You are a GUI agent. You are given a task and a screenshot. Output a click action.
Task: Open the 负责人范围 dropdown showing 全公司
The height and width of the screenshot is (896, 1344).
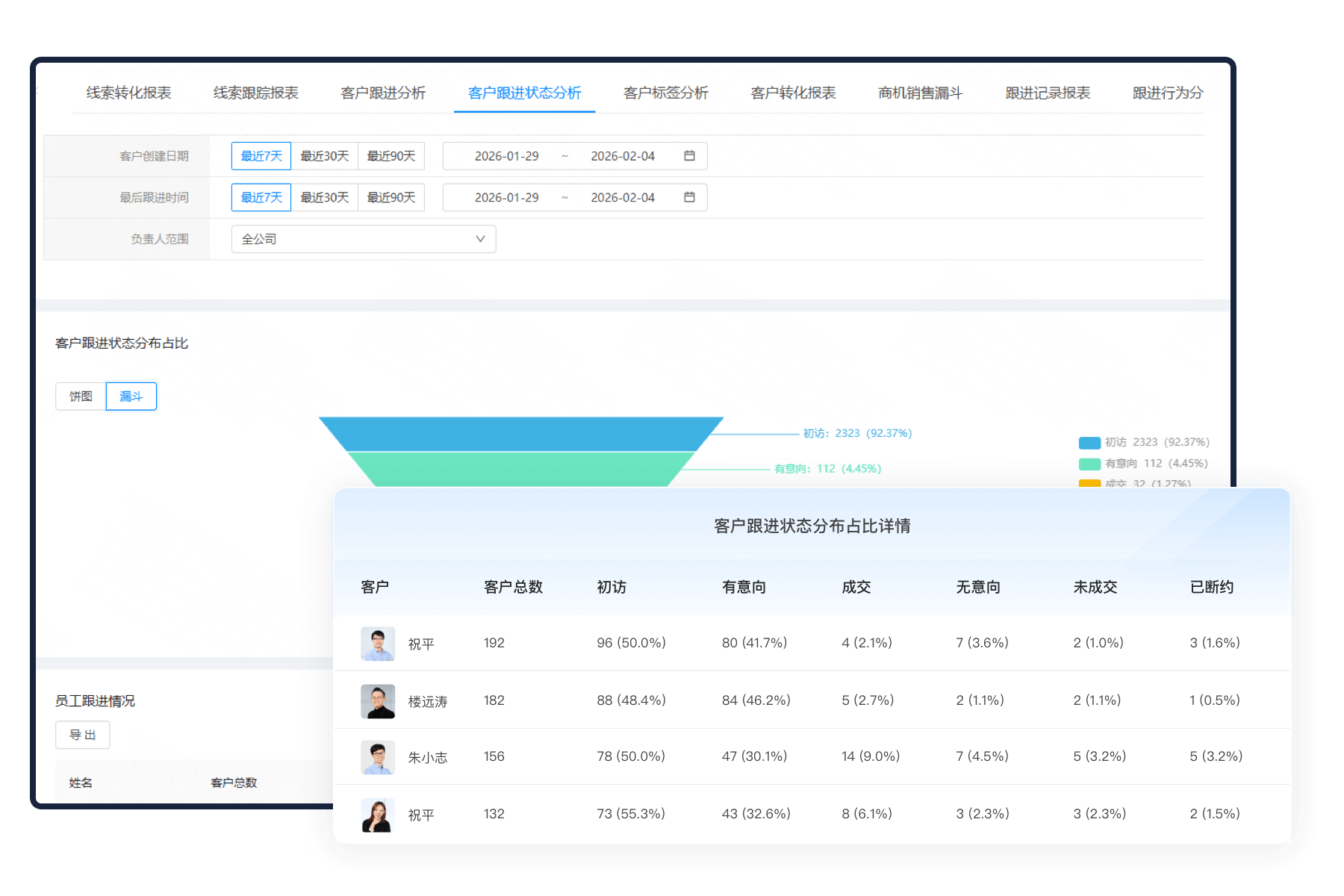coord(362,239)
